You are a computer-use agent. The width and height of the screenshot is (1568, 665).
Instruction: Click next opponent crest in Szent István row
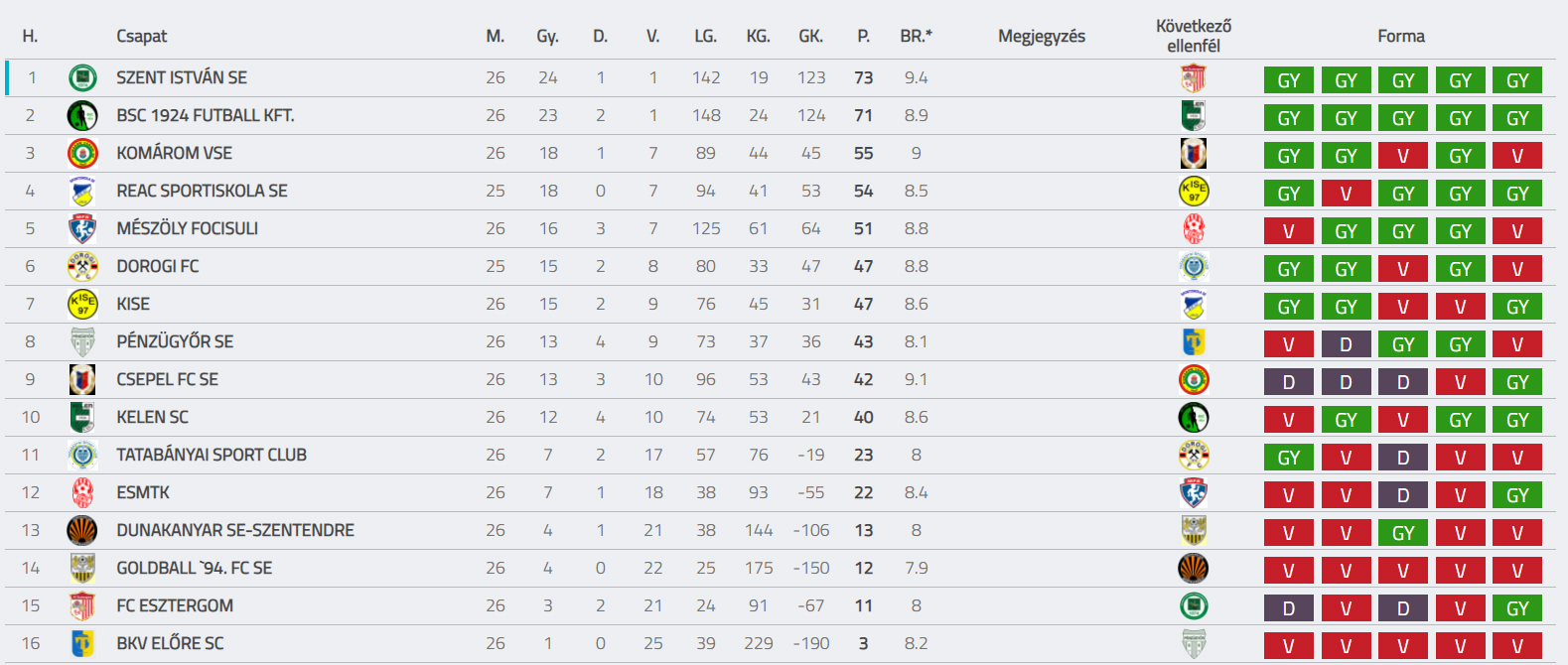click(x=1194, y=77)
